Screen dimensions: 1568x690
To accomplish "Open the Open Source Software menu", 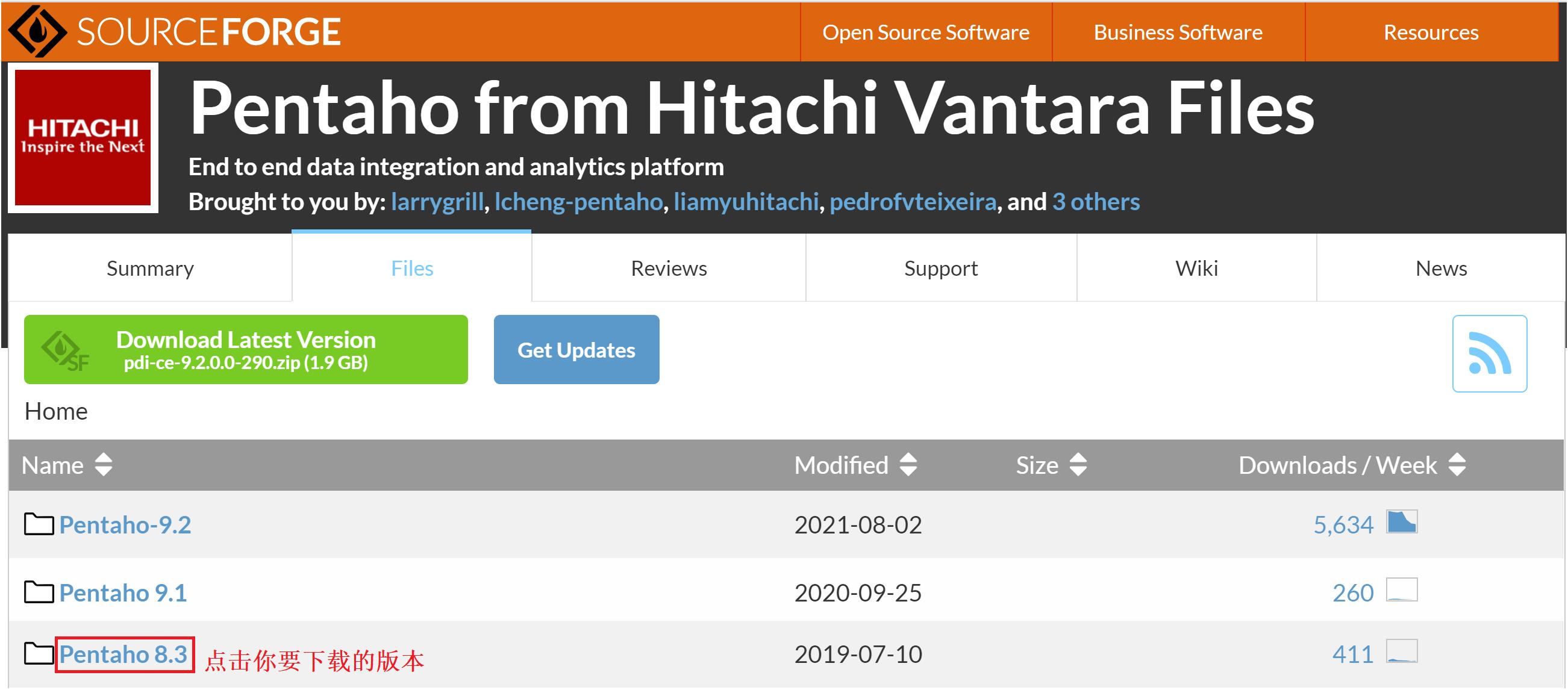I will [x=926, y=32].
